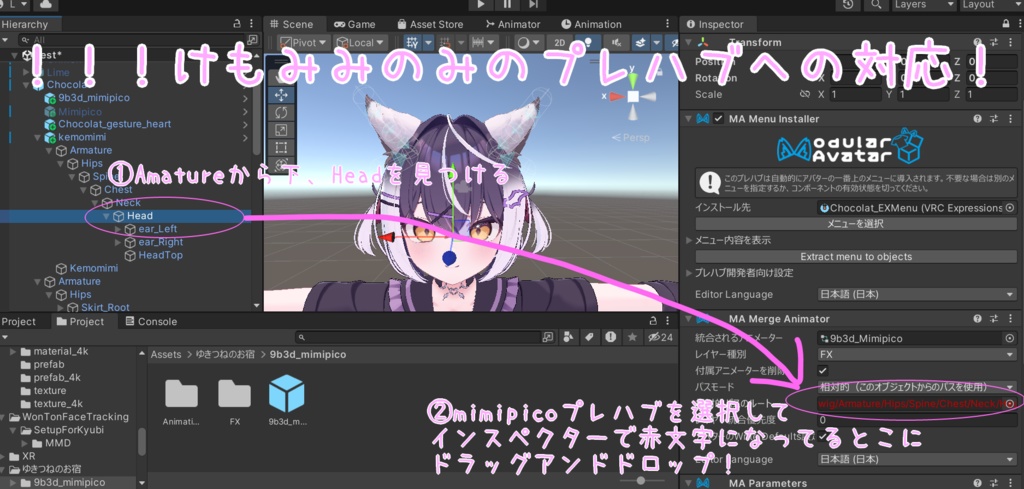Lock the Hierarchy panel

tap(237, 24)
